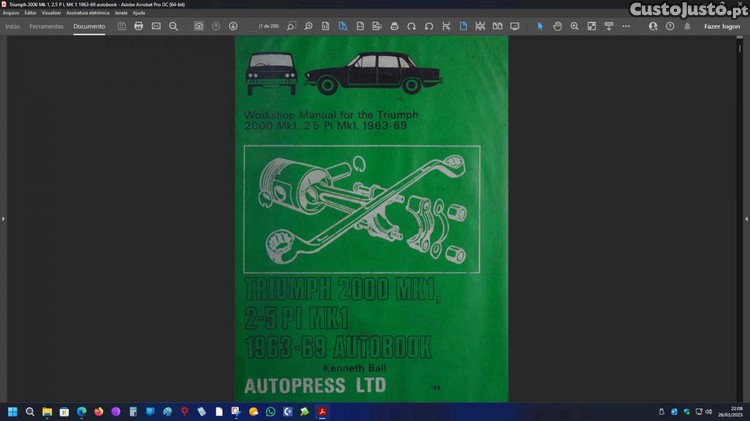This screenshot has height=421, width=750.
Task: Open the Windows Start menu
Action: pos(13,411)
